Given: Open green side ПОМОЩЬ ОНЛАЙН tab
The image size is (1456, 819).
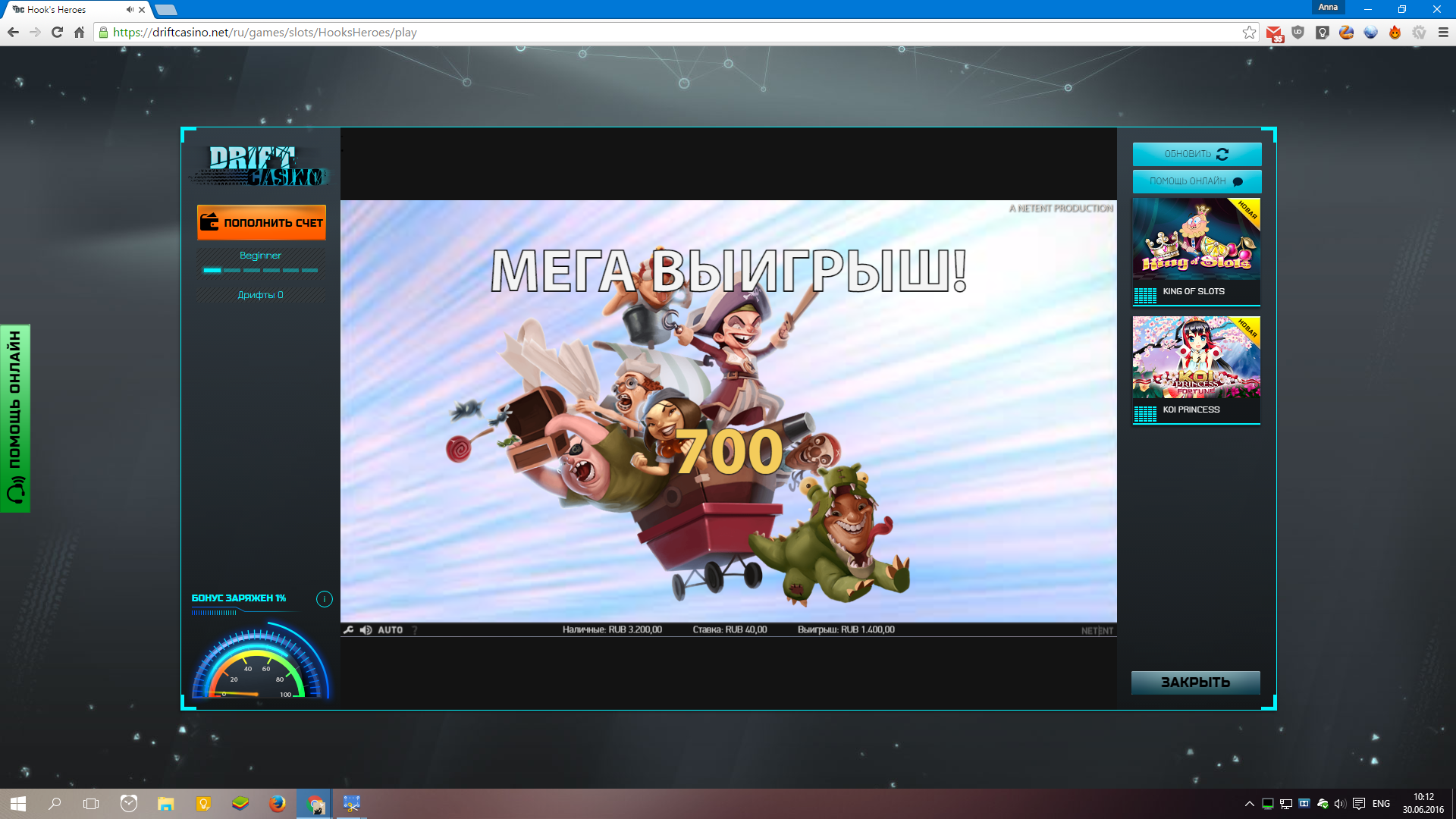Looking at the screenshot, I should point(14,418).
